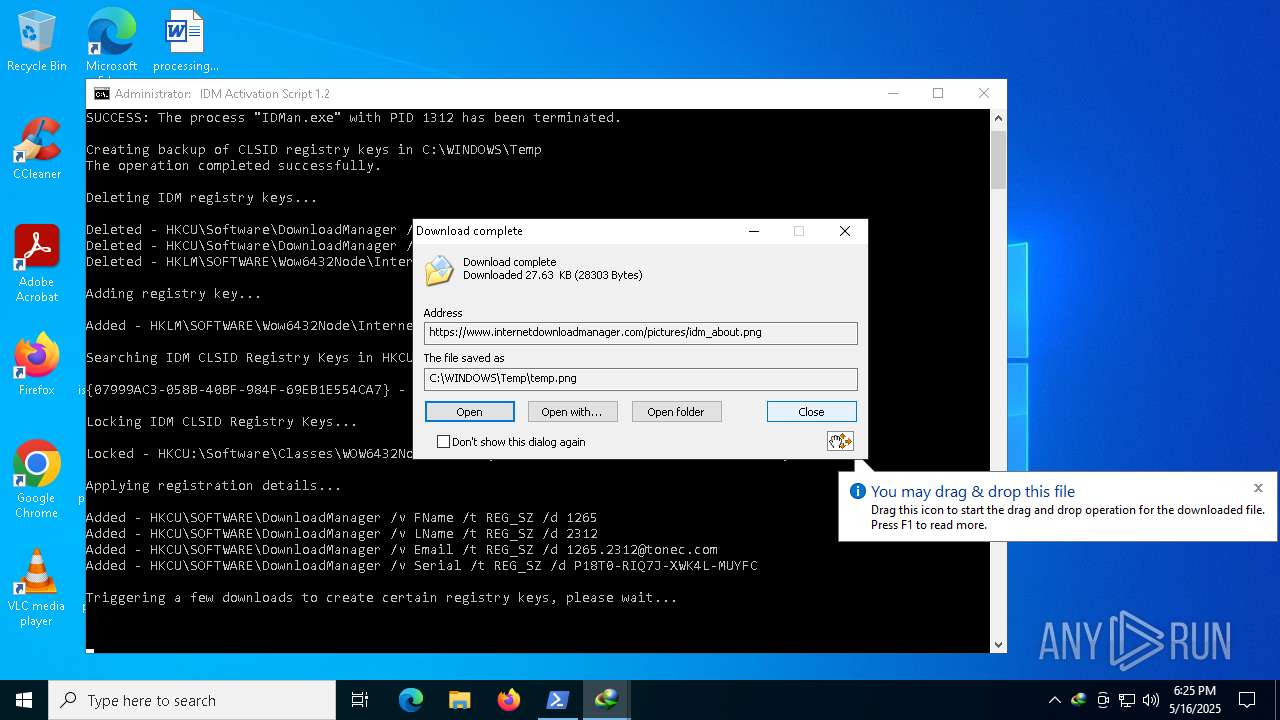Launch VLC media player from desktop
Screen dimensions: 1280x720
point(37,588)
